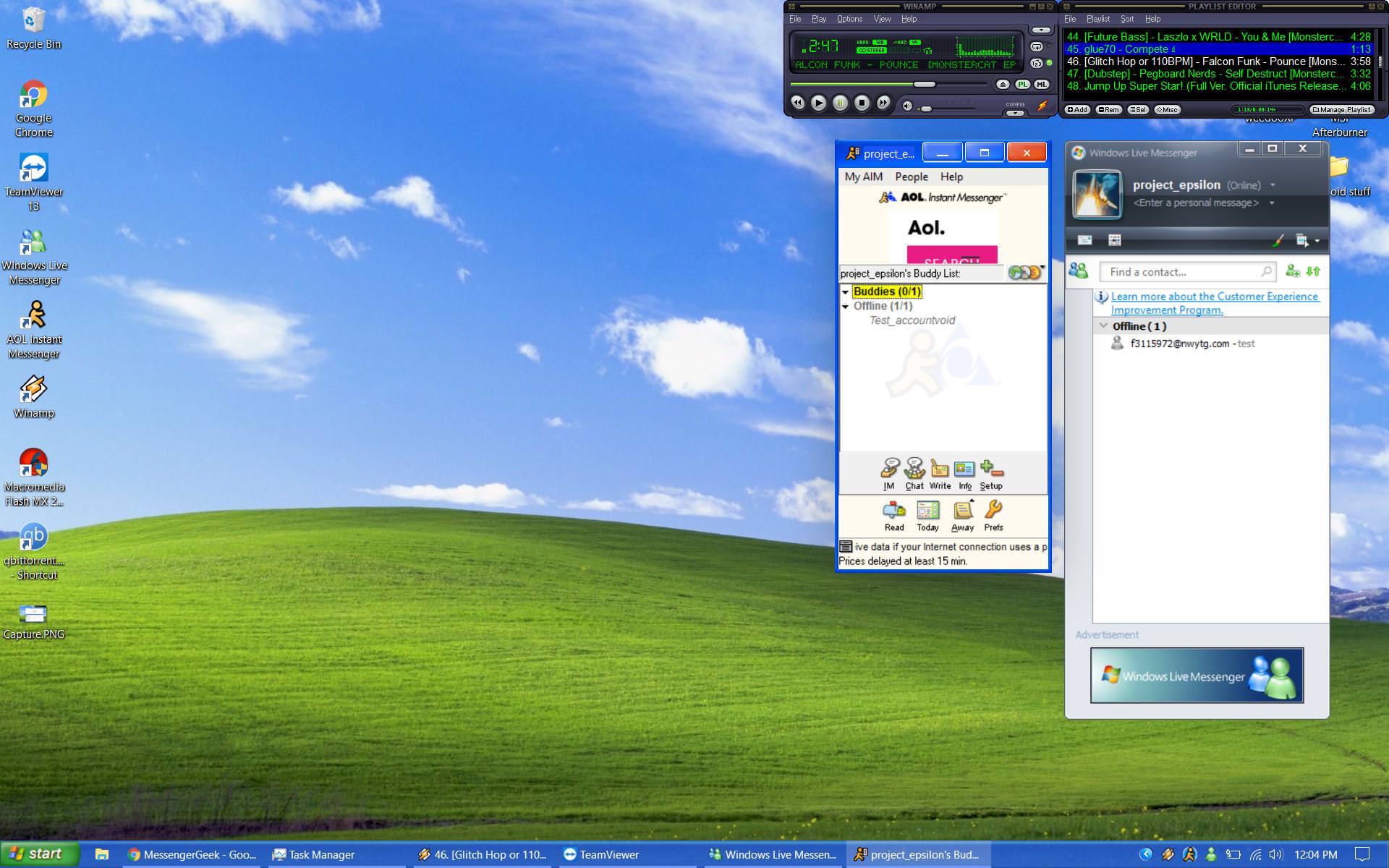
Task: Skip to next track in Winamp
Action: tap(883, 103)
